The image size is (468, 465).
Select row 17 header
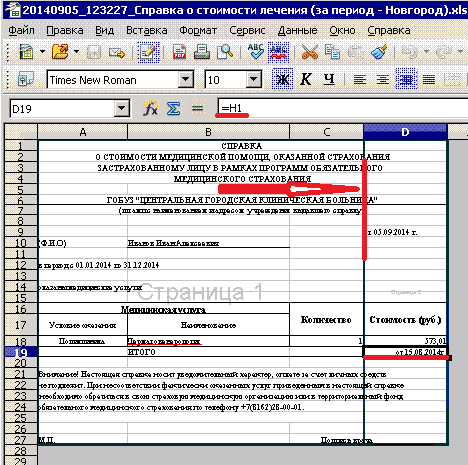click(21, 325)
